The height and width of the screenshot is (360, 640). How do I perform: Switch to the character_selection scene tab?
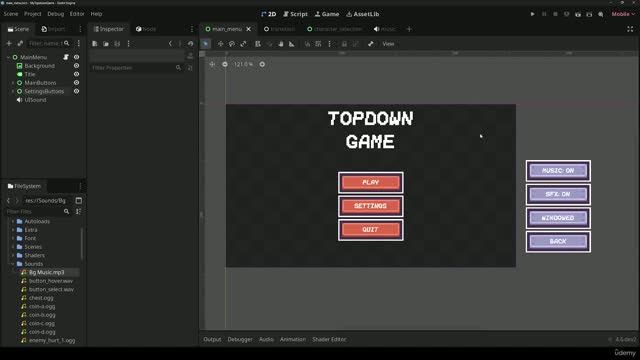click(334, 29)
